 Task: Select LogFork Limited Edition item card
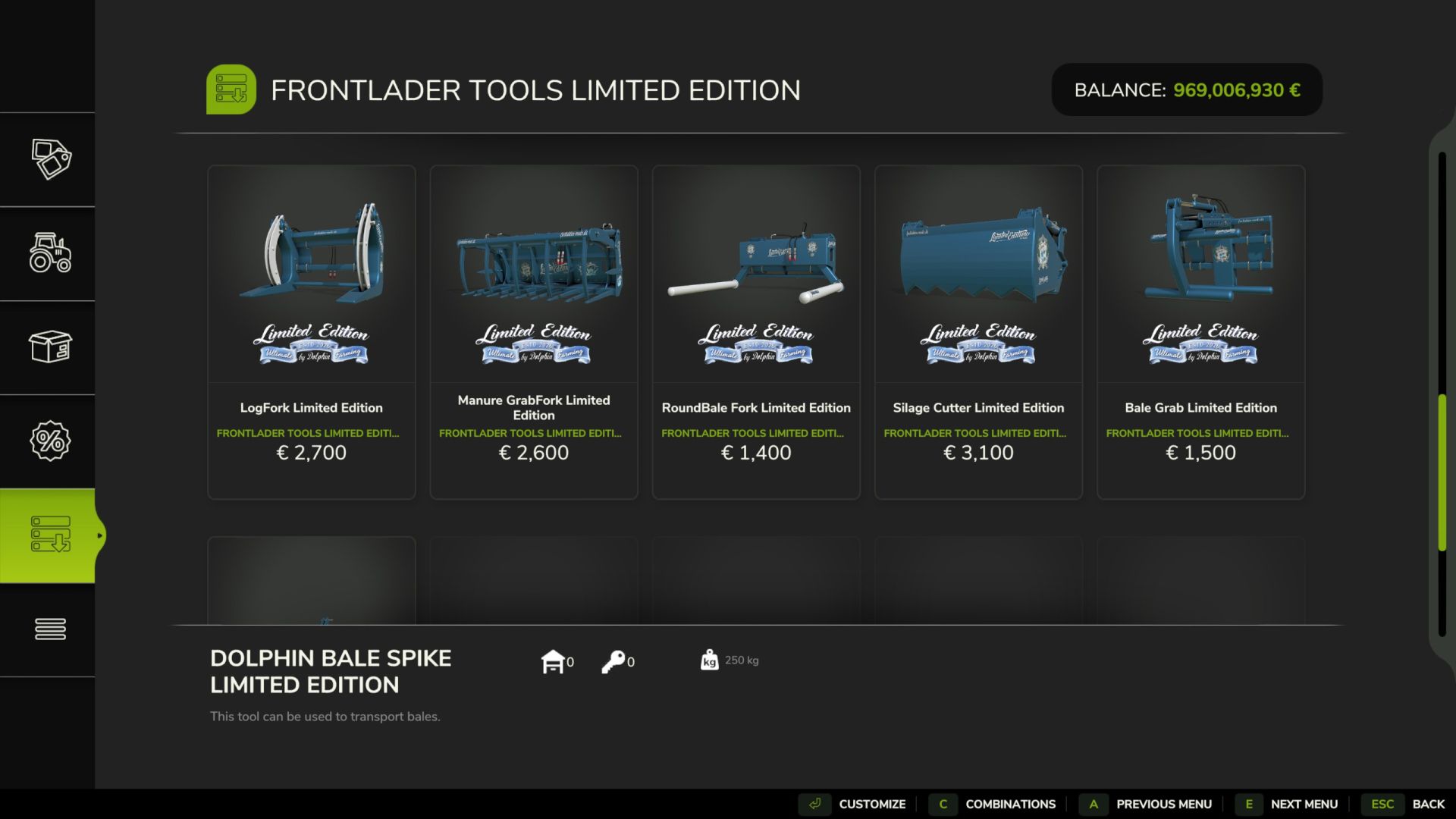312,332
